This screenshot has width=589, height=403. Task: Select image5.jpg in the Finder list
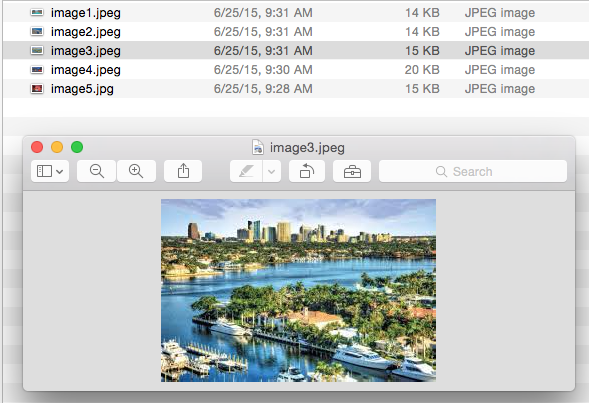click(296, 89)
